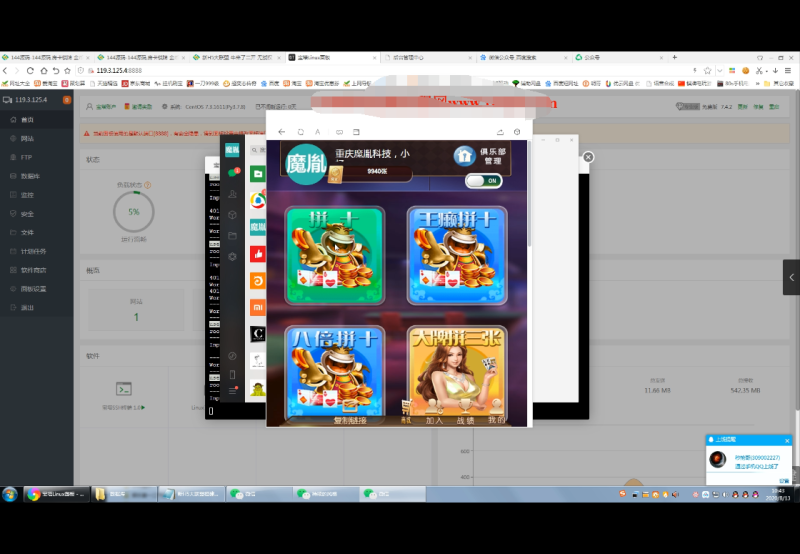Screen dimensions: 800x554
Task: Open browser main hamburger menu
Action: pyautogui.click(x=788, y=70)
